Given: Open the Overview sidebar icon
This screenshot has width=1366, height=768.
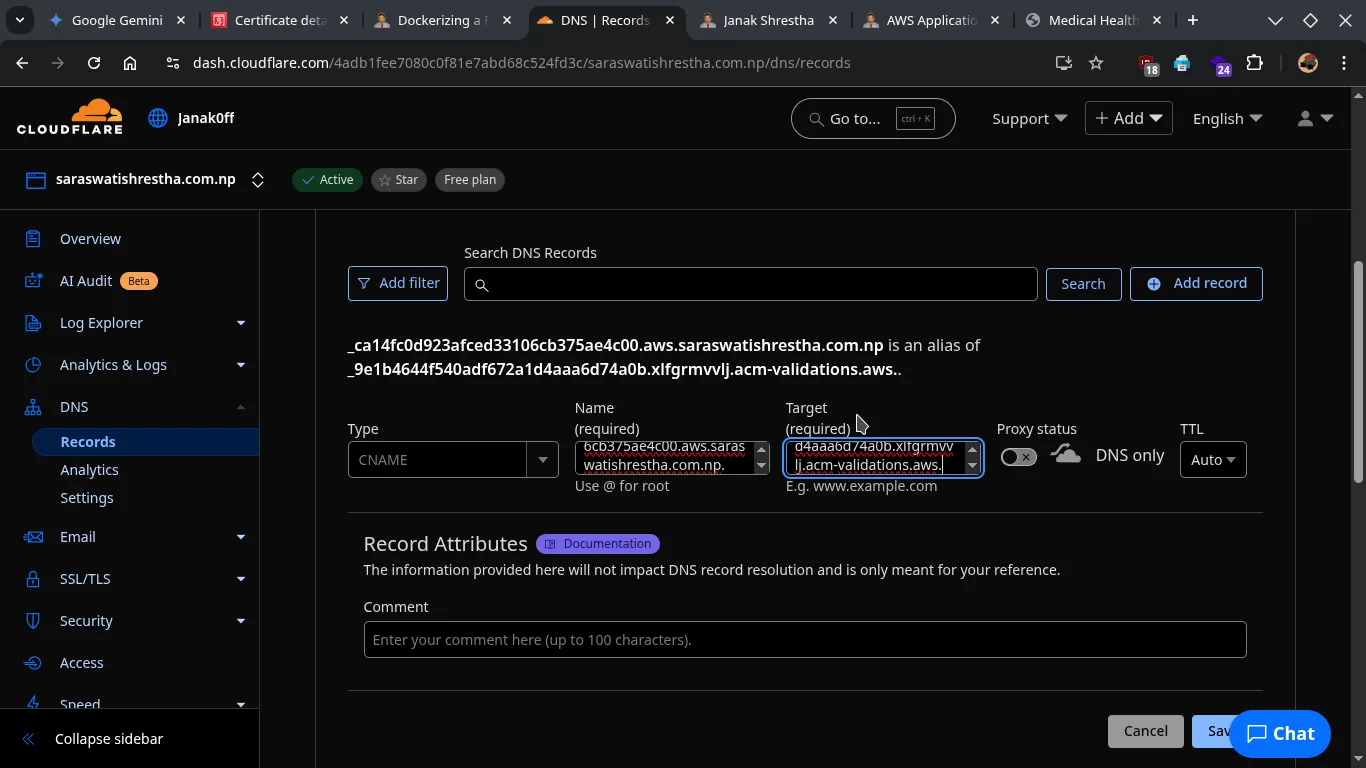Looking at the screenshot, I should 33,239.
